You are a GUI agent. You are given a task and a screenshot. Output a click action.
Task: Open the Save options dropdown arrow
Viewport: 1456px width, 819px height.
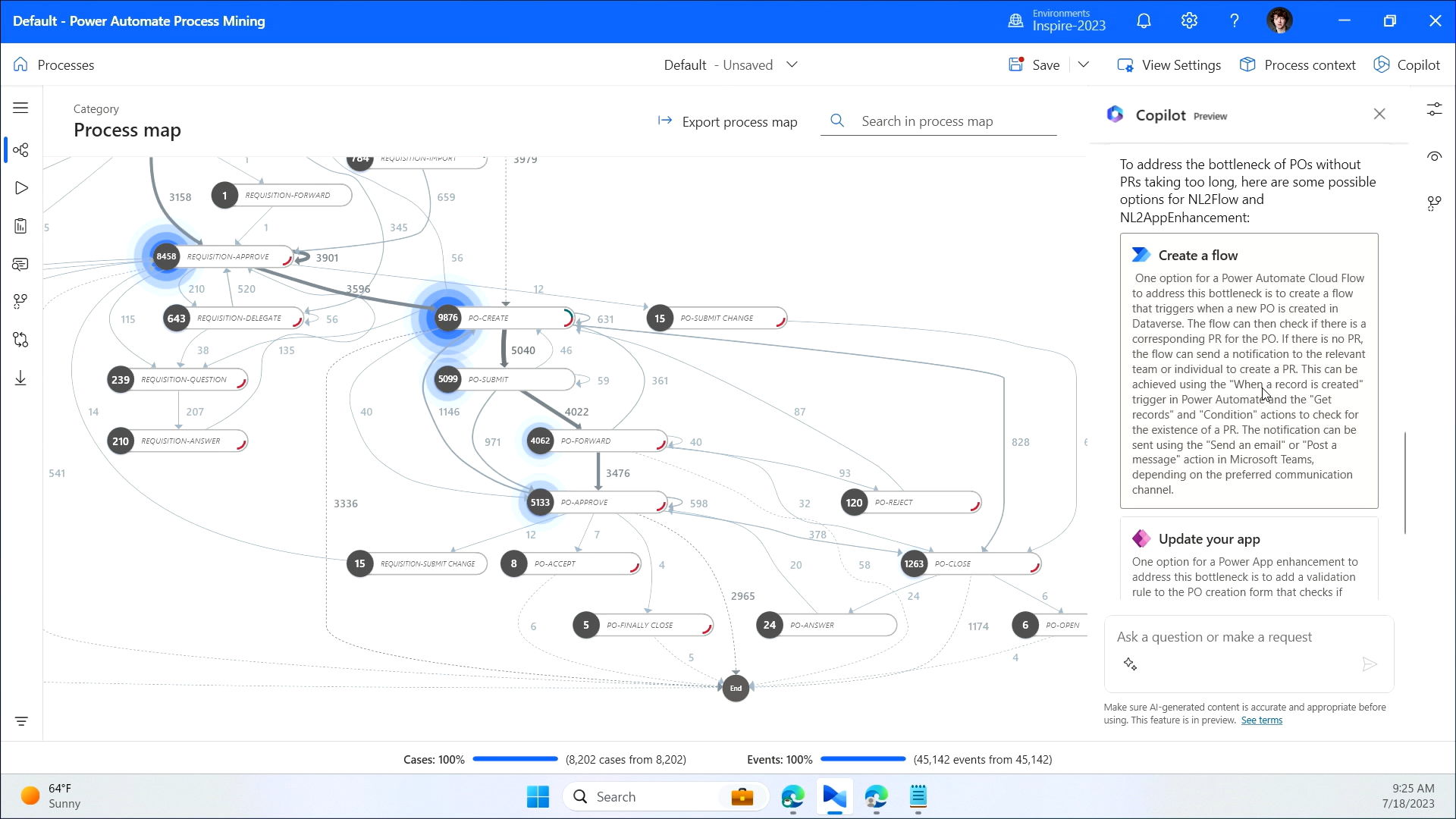[1084, 65]
